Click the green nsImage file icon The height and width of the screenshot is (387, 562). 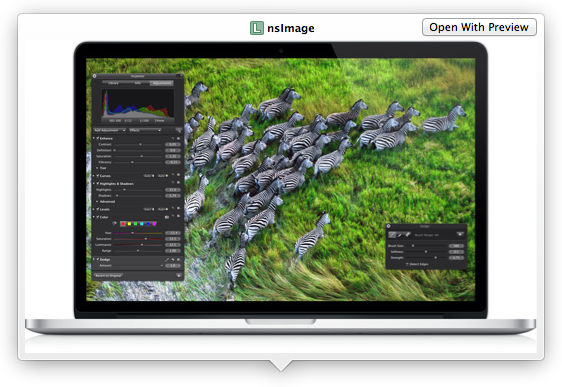point(257,28)
